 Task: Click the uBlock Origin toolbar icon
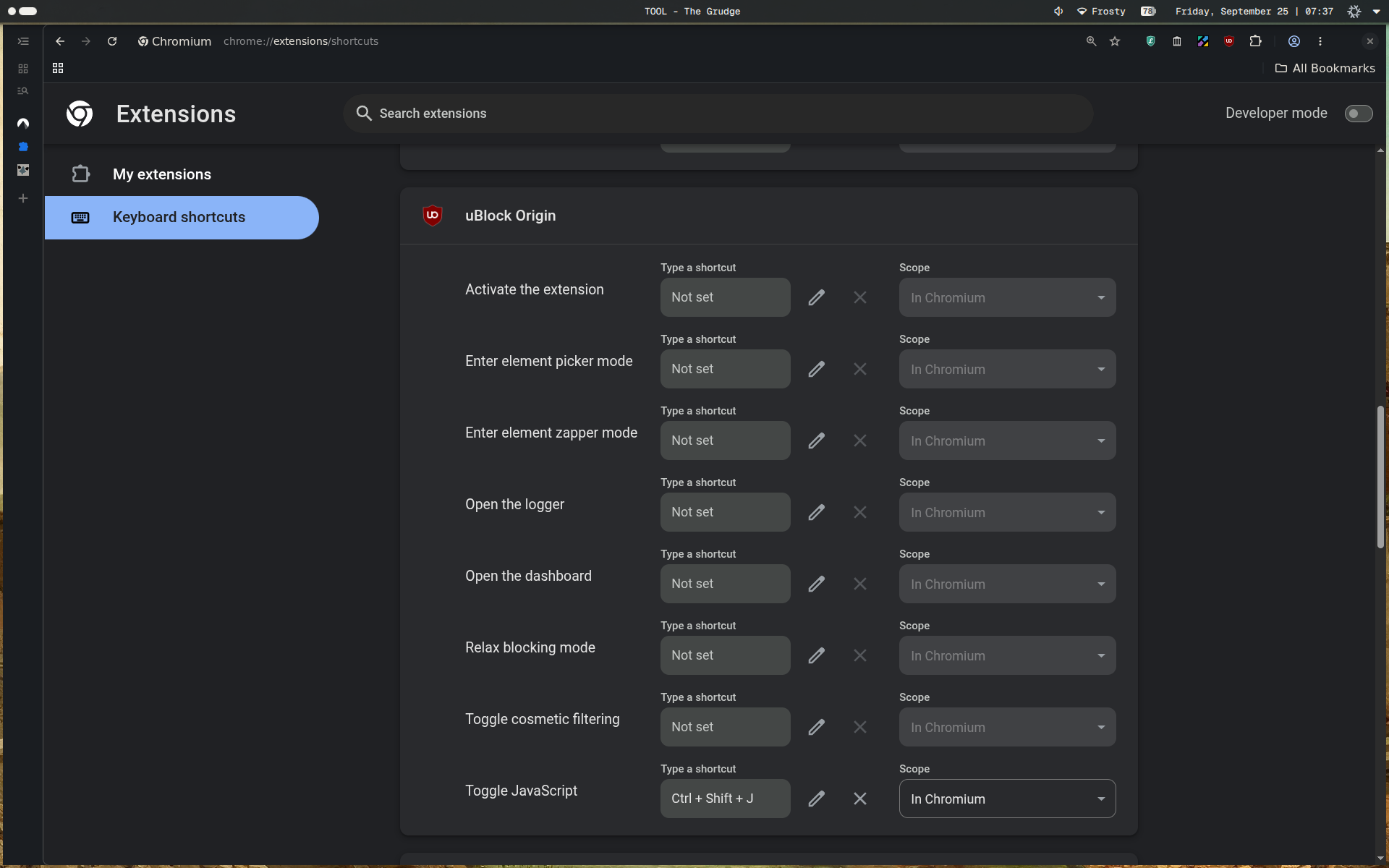(1228, 41)
